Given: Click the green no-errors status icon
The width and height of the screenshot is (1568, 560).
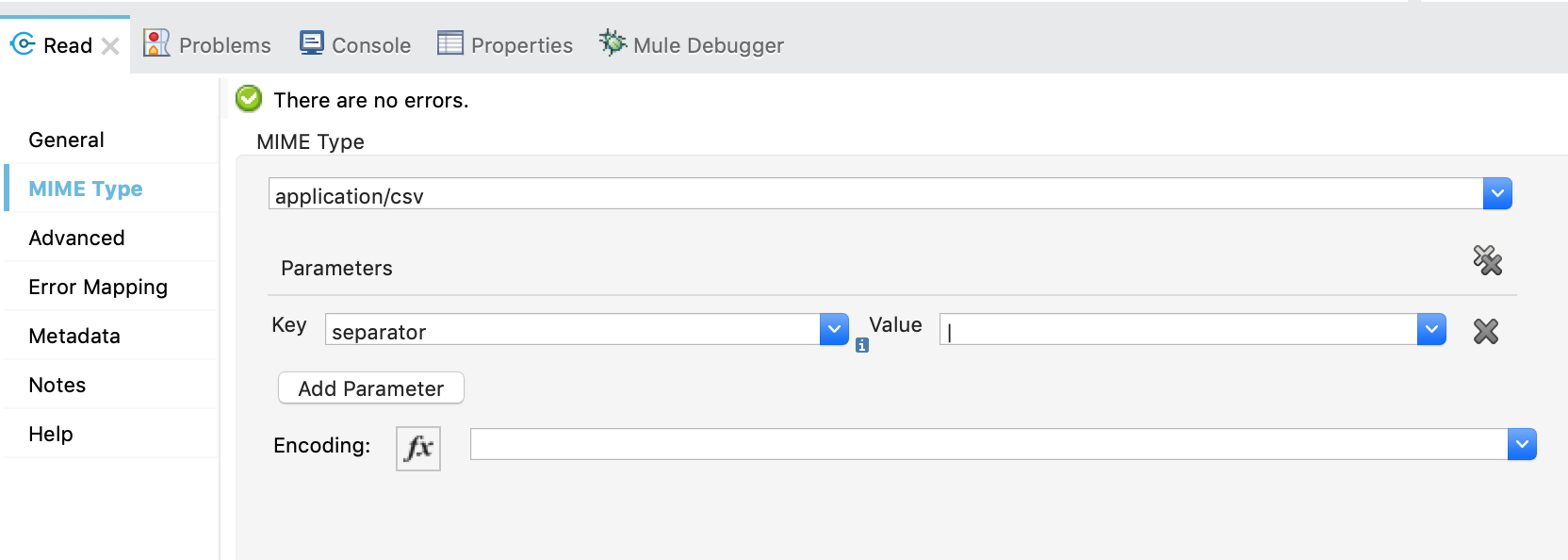Looking at the screenshot, I should (x=248, y=99).
